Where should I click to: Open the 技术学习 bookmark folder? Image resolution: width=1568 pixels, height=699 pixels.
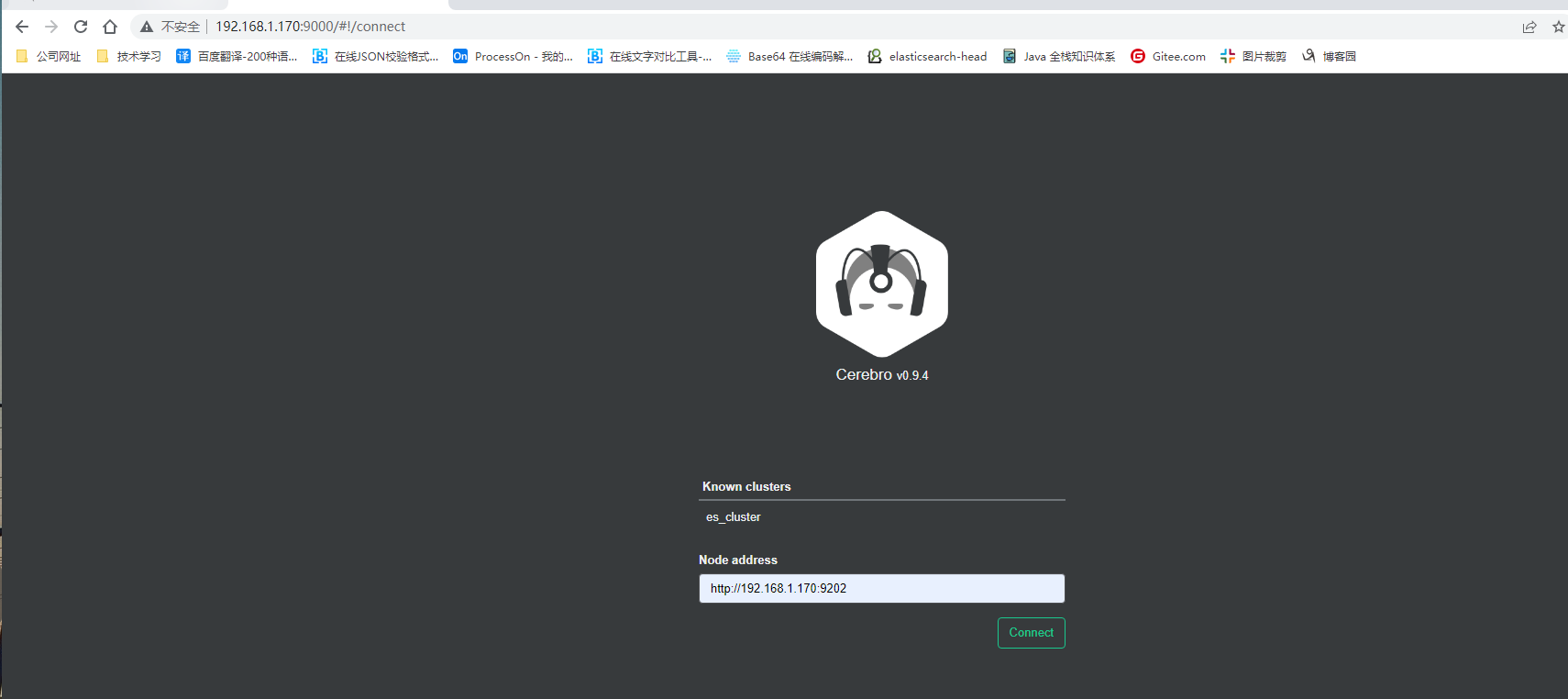coord(129,56)
